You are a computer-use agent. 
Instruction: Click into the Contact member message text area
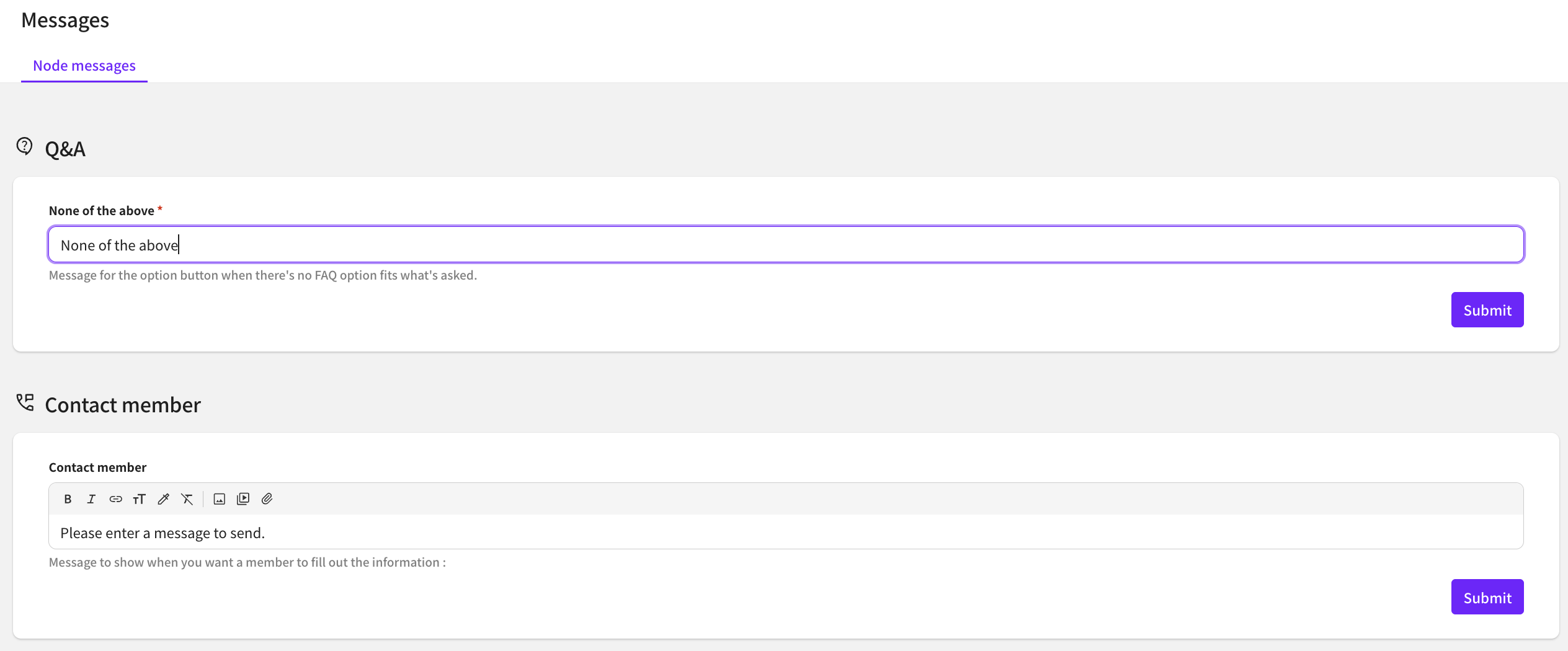point(785,533)
